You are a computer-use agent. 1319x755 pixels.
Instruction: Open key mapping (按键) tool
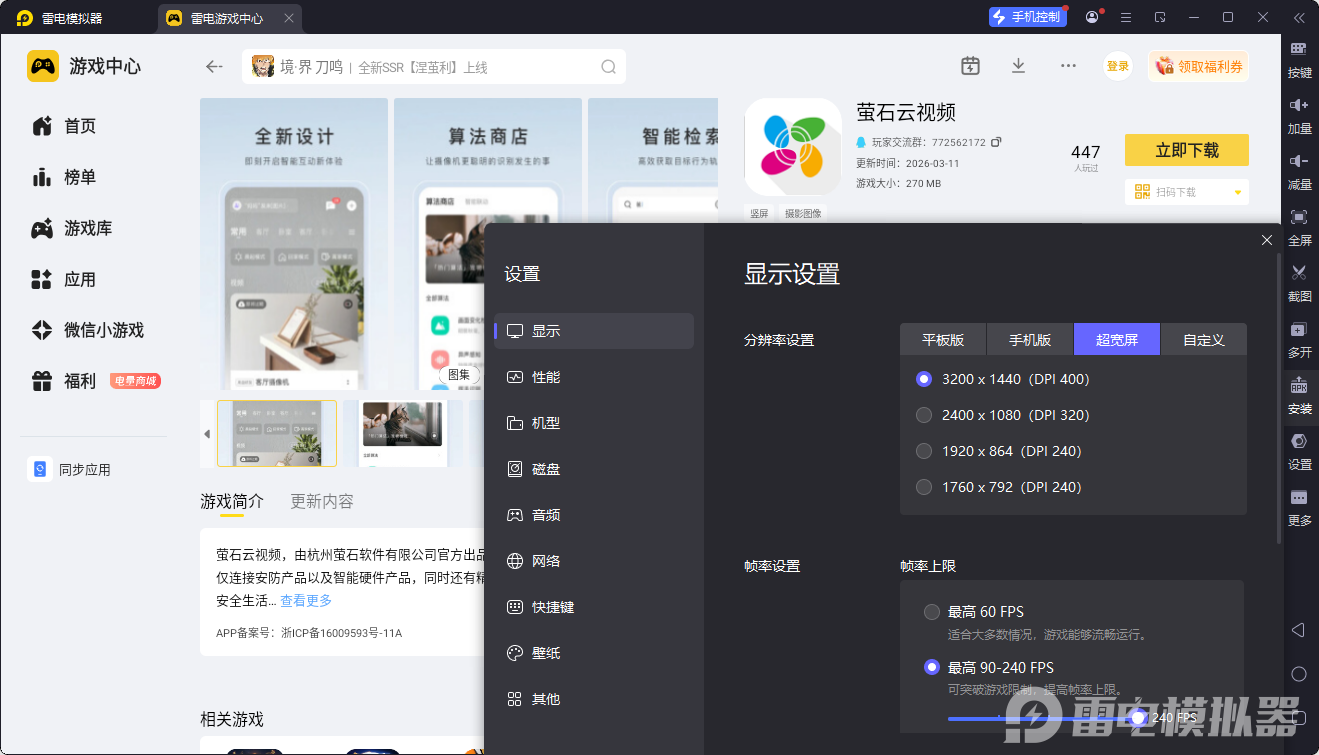coord(1299,49)
